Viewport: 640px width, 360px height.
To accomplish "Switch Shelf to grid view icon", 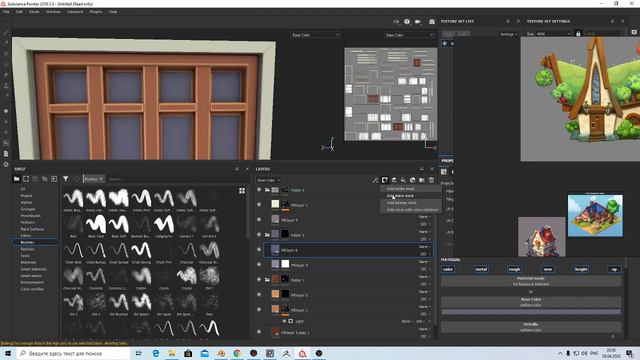I will point(242,191).
